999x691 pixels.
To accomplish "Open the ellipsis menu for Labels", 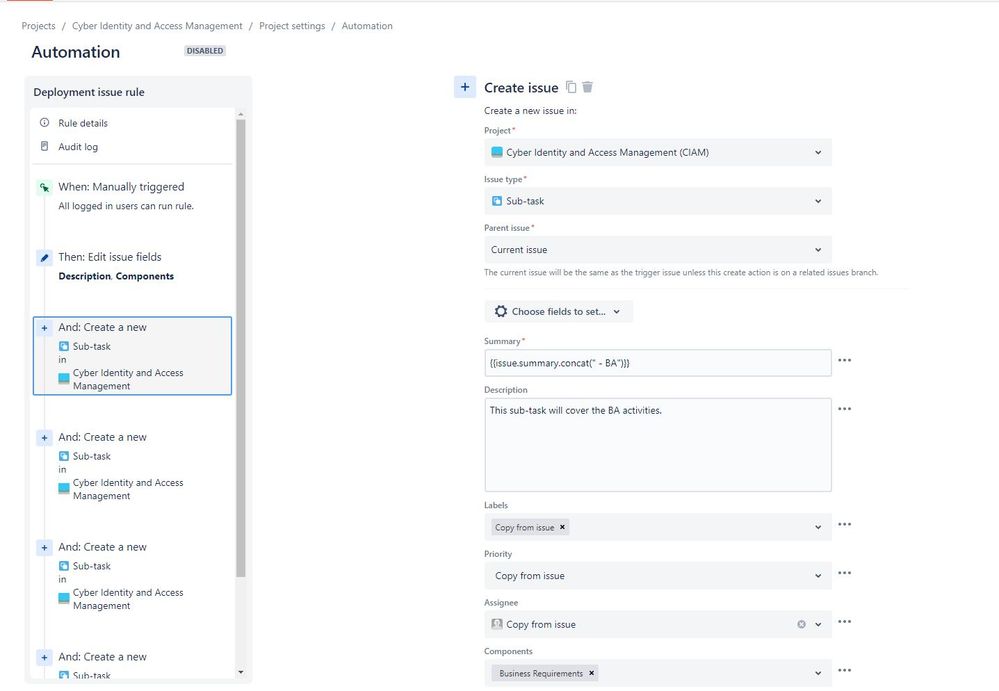I will pyautogui.click(x=845, y=524).
